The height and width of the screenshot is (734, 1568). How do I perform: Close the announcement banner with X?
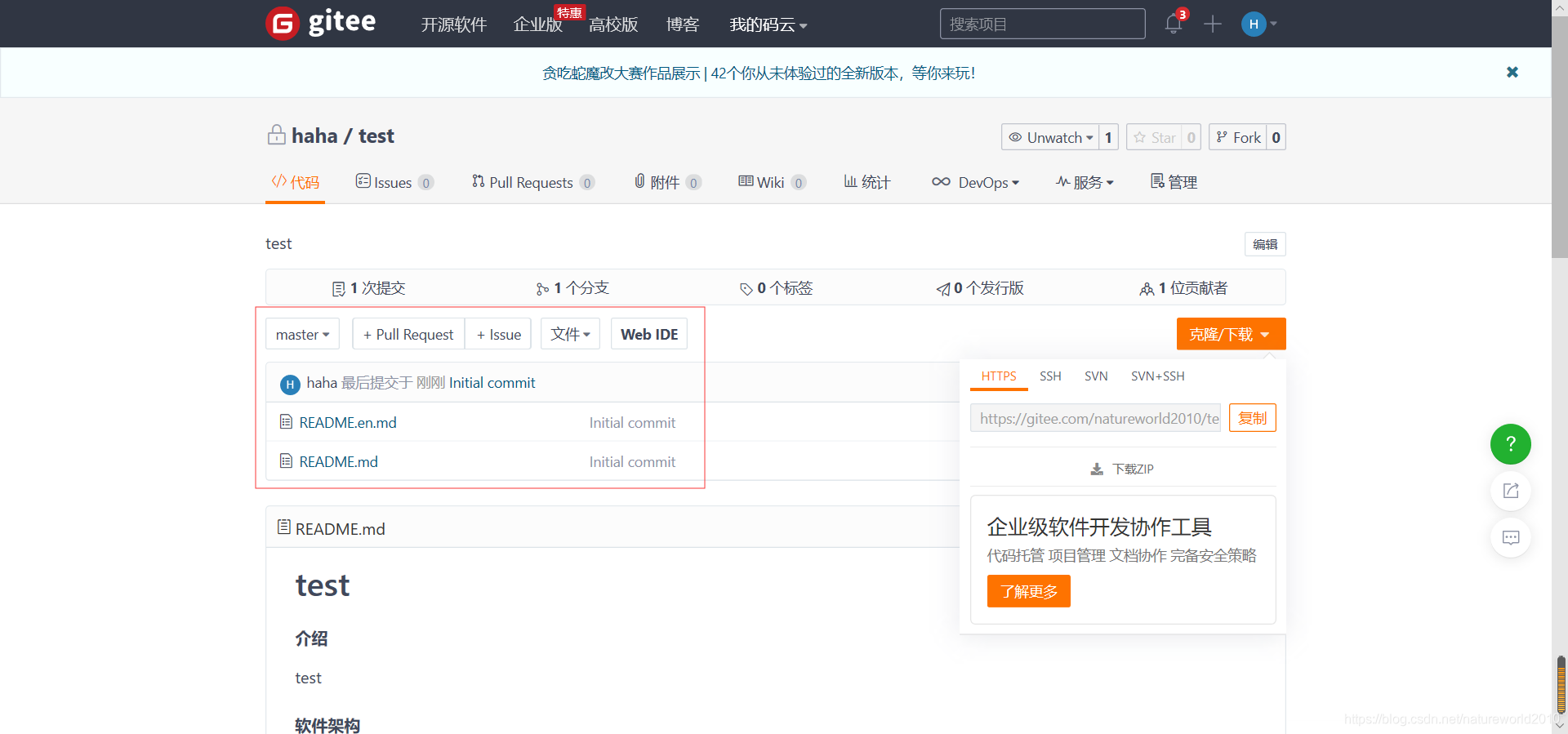pyautogui.click(x=1512, y=72)
